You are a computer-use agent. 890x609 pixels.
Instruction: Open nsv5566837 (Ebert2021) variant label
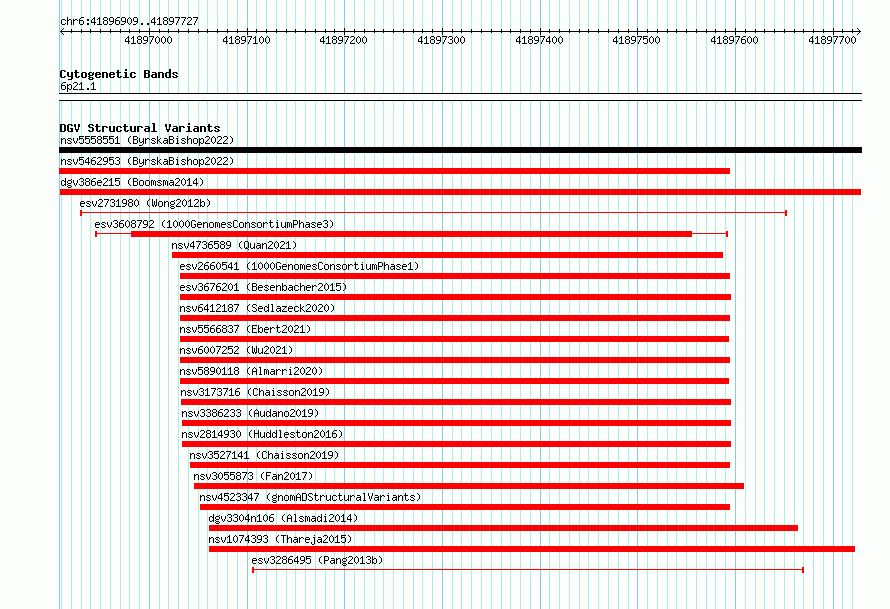pos(245,329)
